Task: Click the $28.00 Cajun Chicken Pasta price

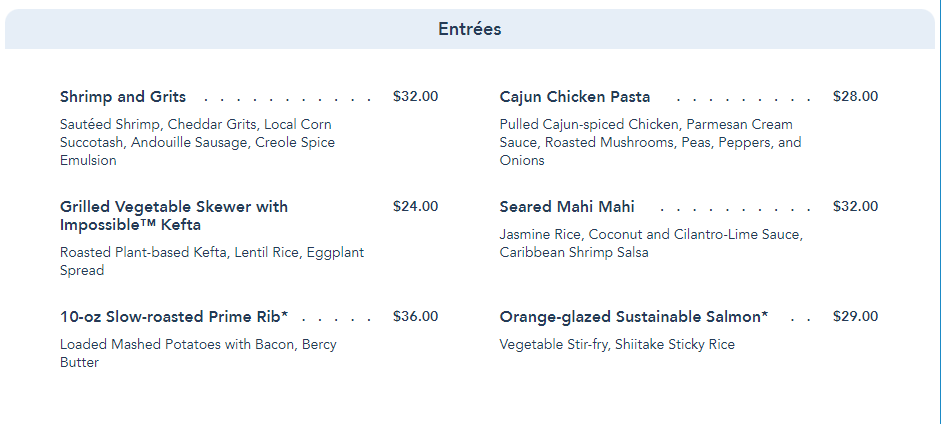Action: click(x=855, y=97)
